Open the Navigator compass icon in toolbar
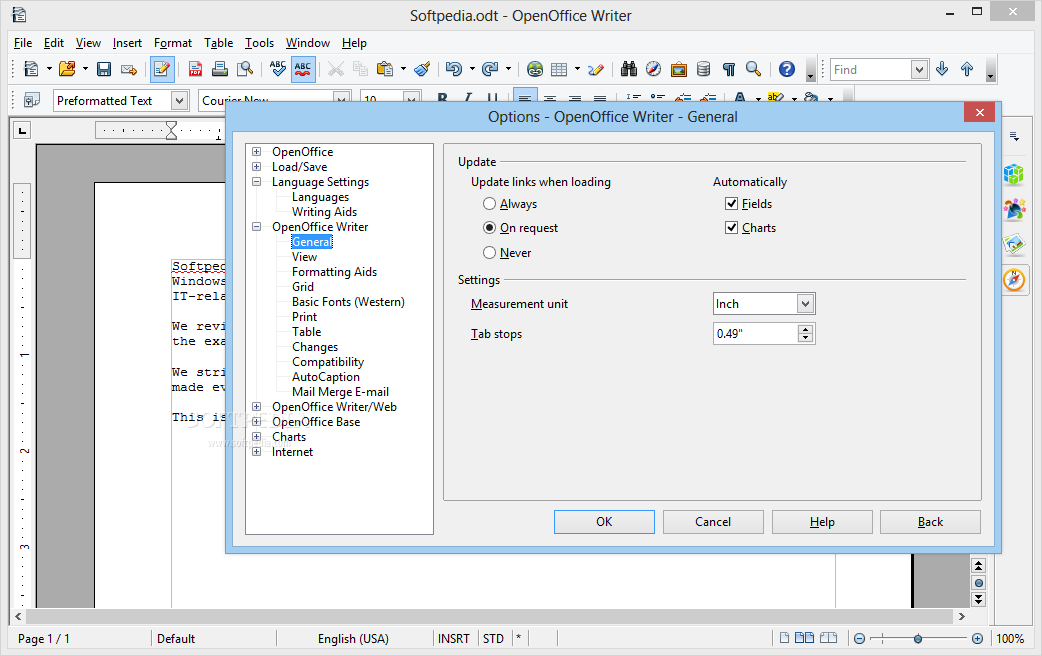This screenshot has height=656, width=1042. pyautogui.click(x=654, y=69)
